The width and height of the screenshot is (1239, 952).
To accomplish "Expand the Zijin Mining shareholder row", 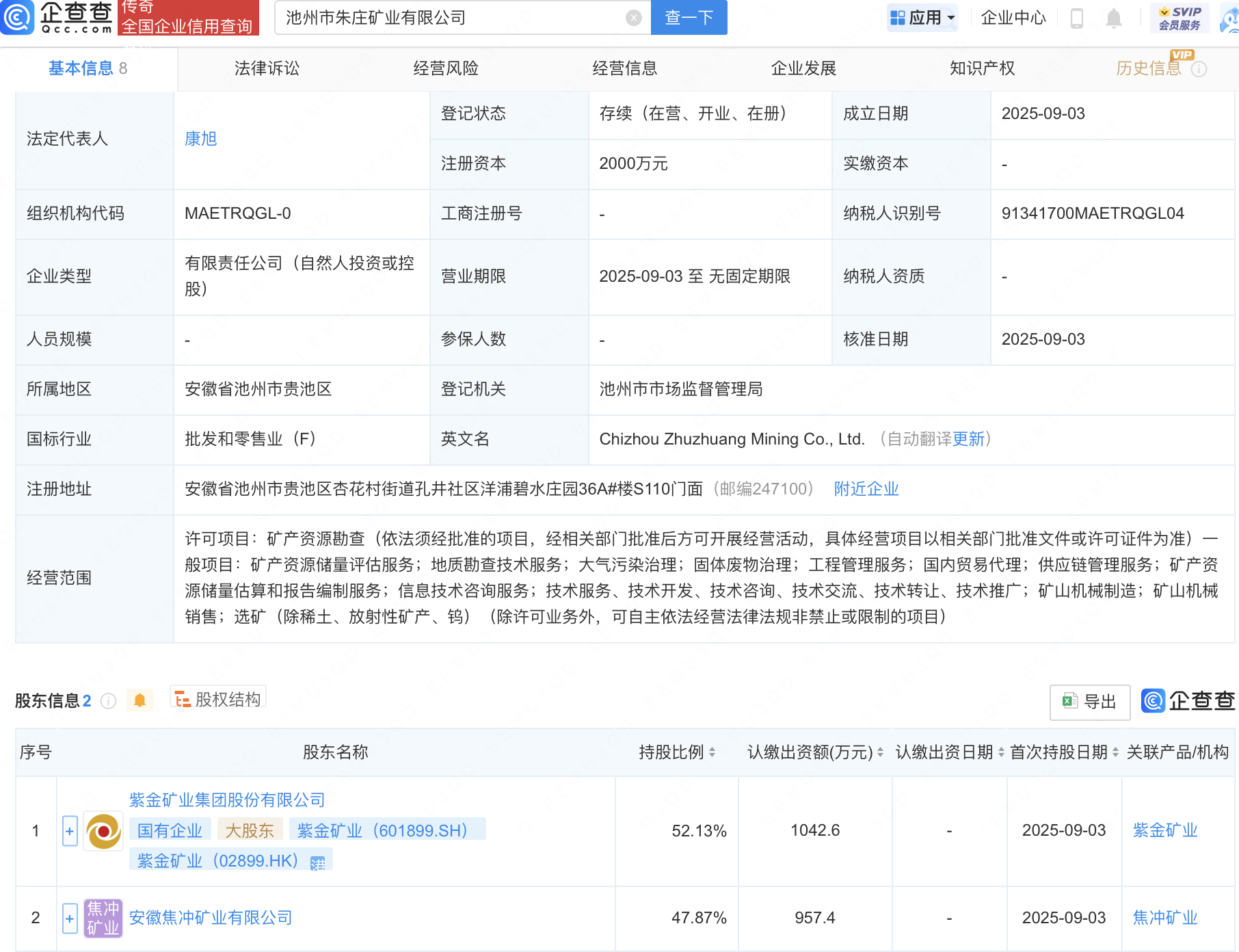I will [70, 831].
